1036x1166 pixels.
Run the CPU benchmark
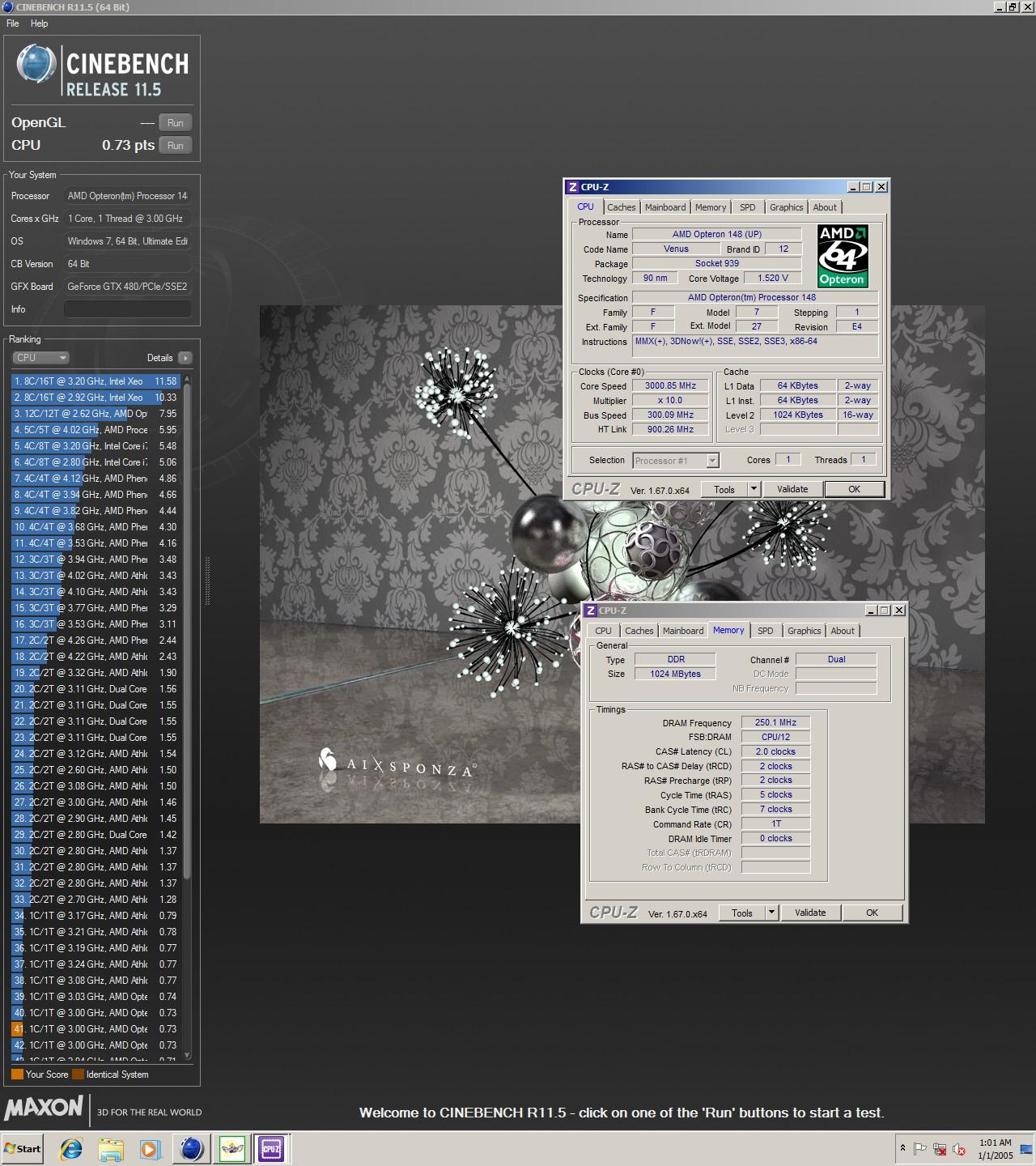click(x=176, y=145)
